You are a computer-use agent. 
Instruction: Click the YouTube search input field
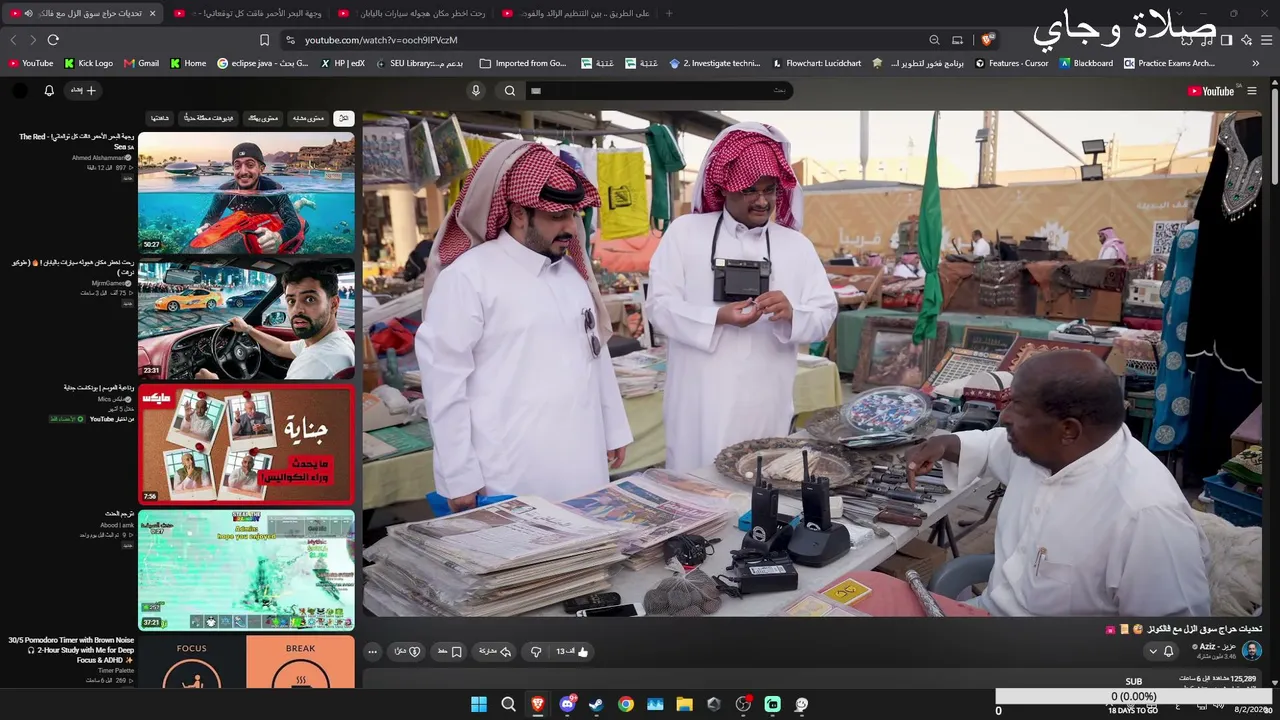pyautogui.click(x=660, y=90)
